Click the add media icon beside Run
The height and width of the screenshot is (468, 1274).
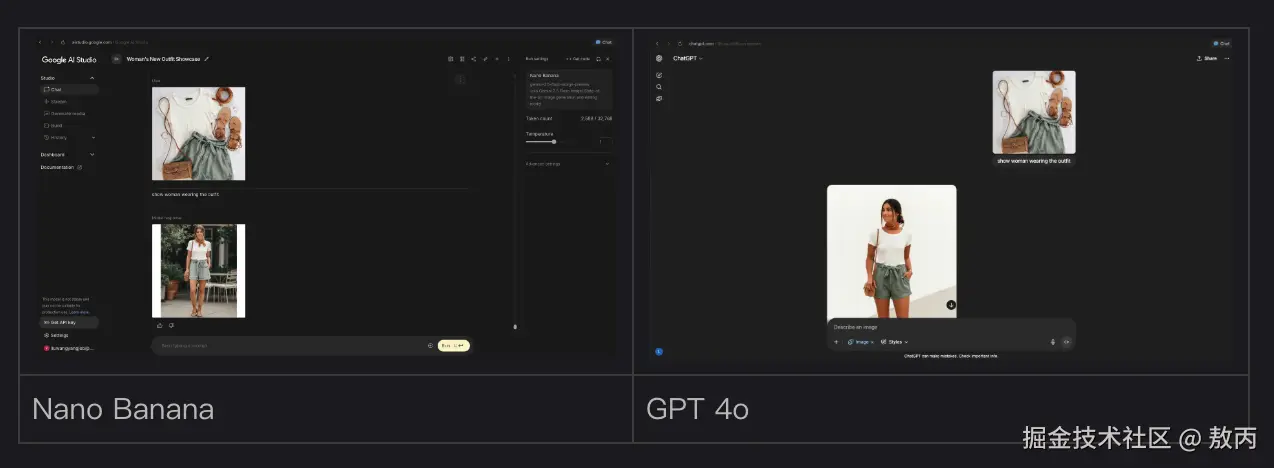click(430, 345)
